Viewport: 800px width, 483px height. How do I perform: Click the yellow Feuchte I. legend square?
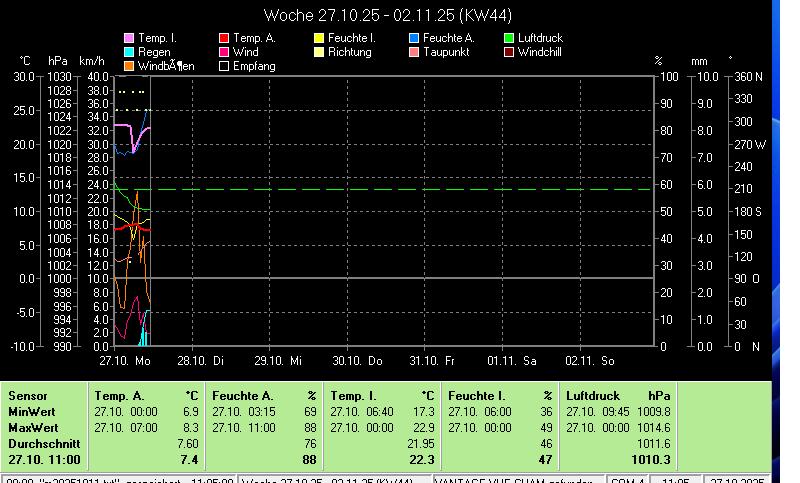(x=319, y=38)
